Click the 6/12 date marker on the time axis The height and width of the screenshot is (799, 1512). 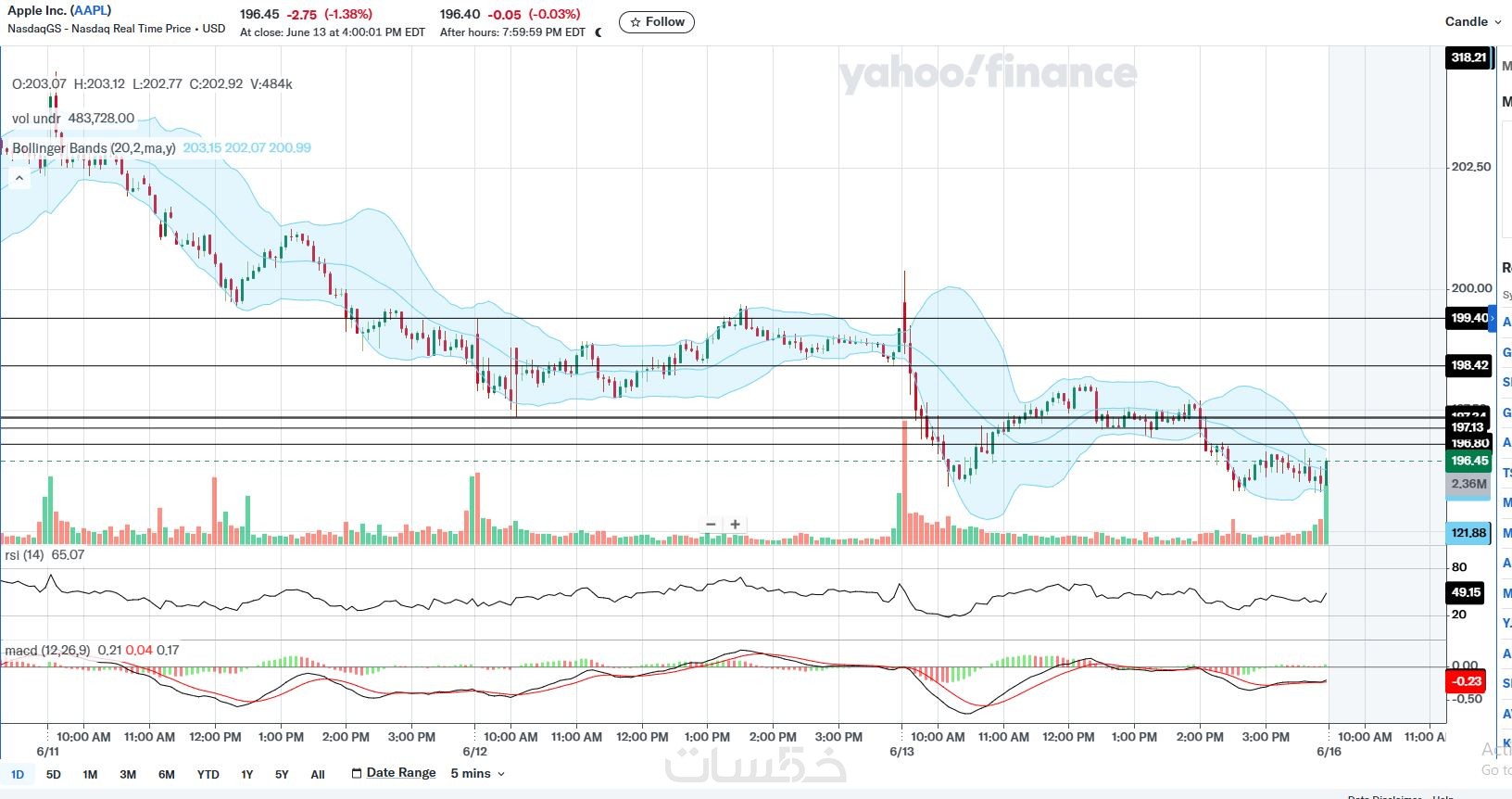tap(475, 752)
